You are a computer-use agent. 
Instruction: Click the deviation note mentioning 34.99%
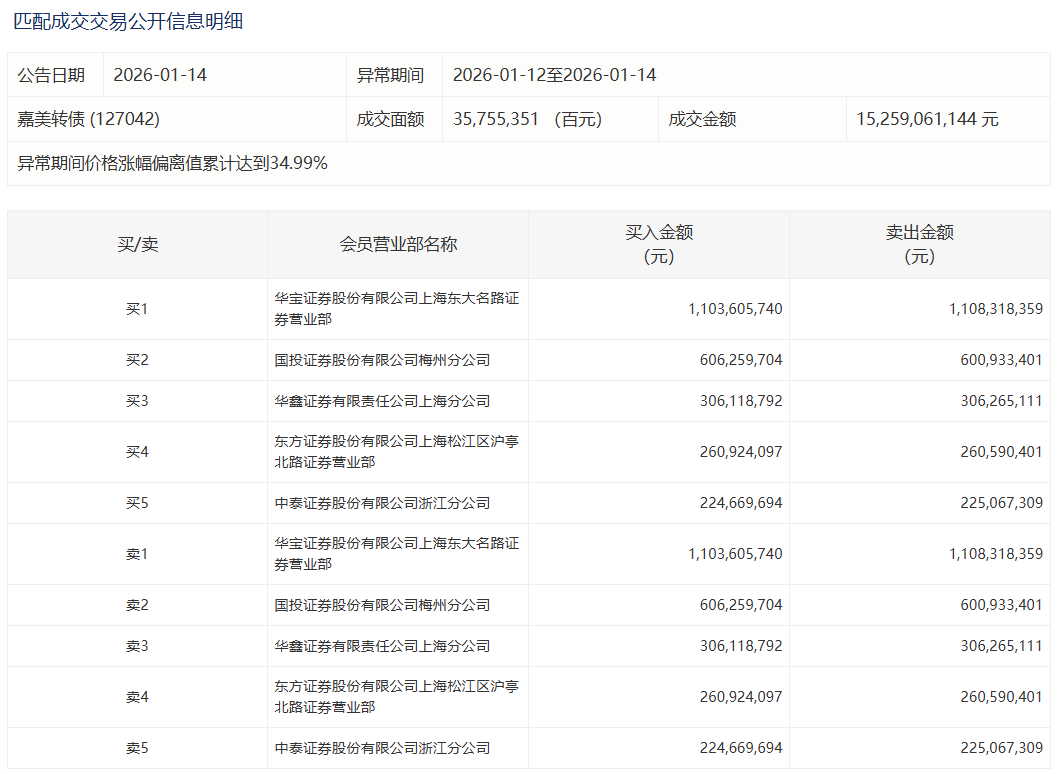pos(173,163)
